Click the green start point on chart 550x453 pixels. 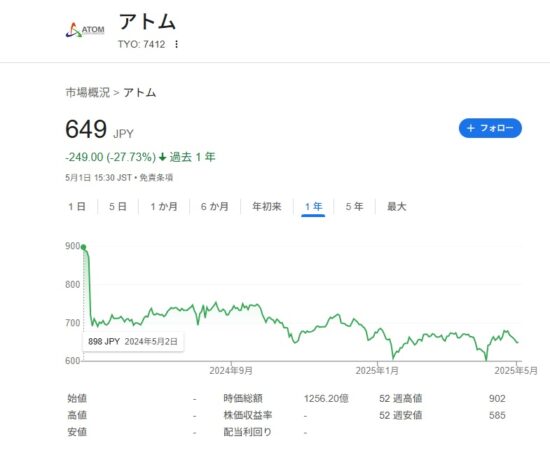pyautogui.click(x=83, y=247)
